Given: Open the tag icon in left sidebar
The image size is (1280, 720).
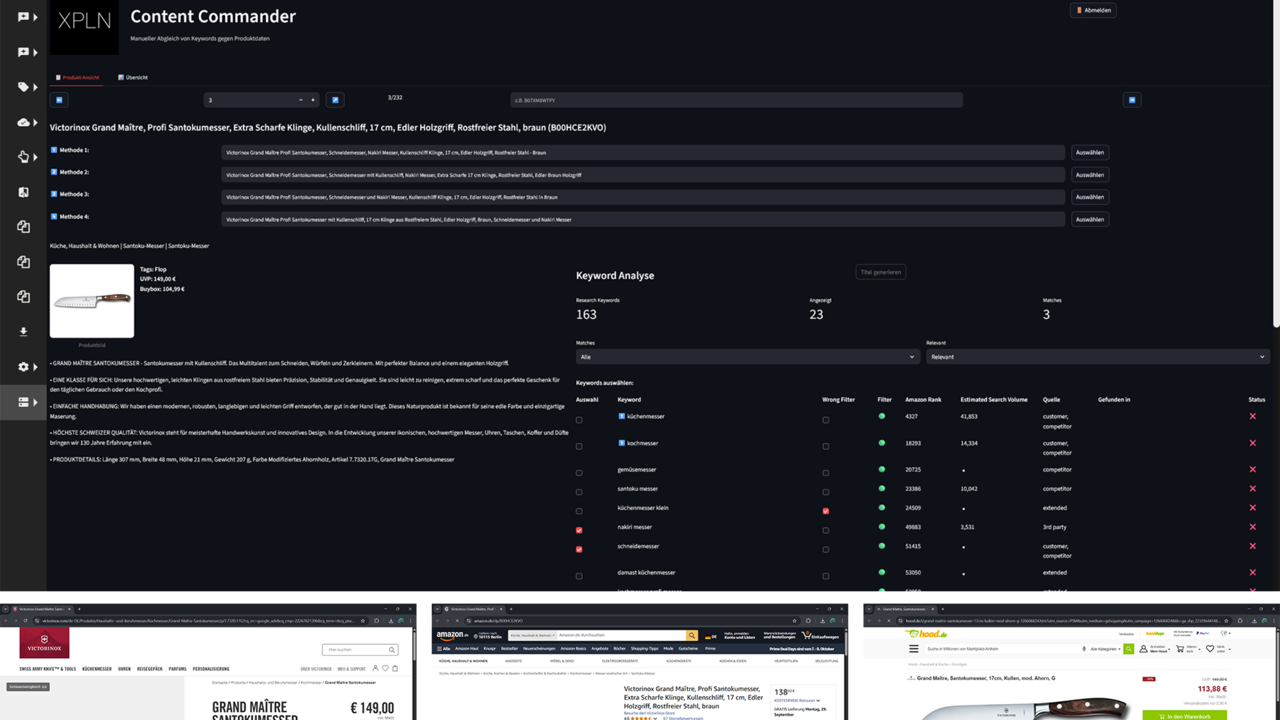Looking at the screenshot, I should [x=23, y=87].
